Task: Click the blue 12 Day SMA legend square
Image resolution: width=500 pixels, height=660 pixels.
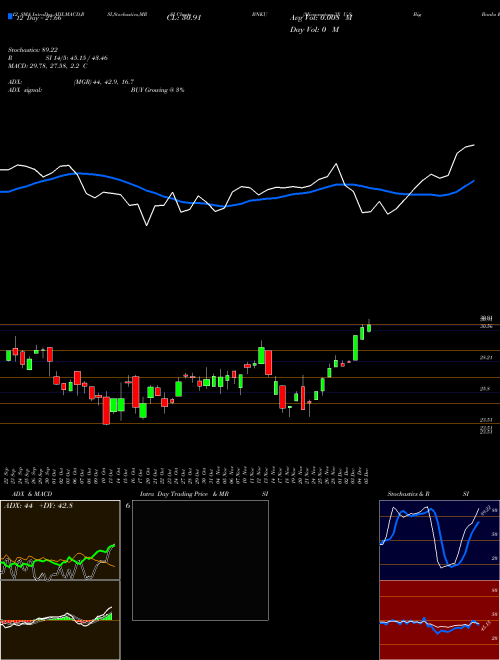Action: [10, 16]
